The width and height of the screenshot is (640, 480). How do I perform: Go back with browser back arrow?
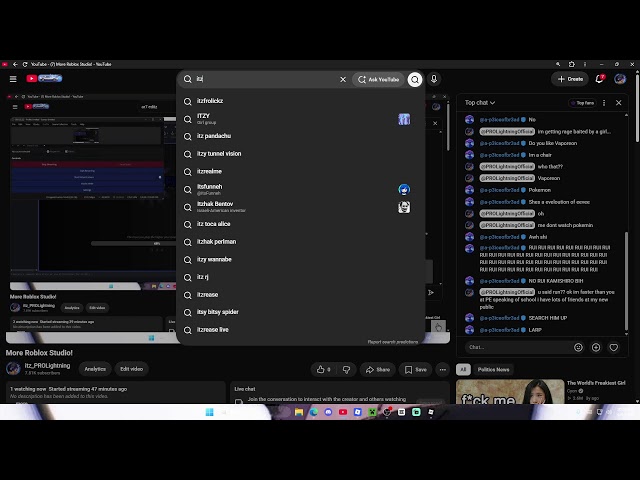coord(15,64)
